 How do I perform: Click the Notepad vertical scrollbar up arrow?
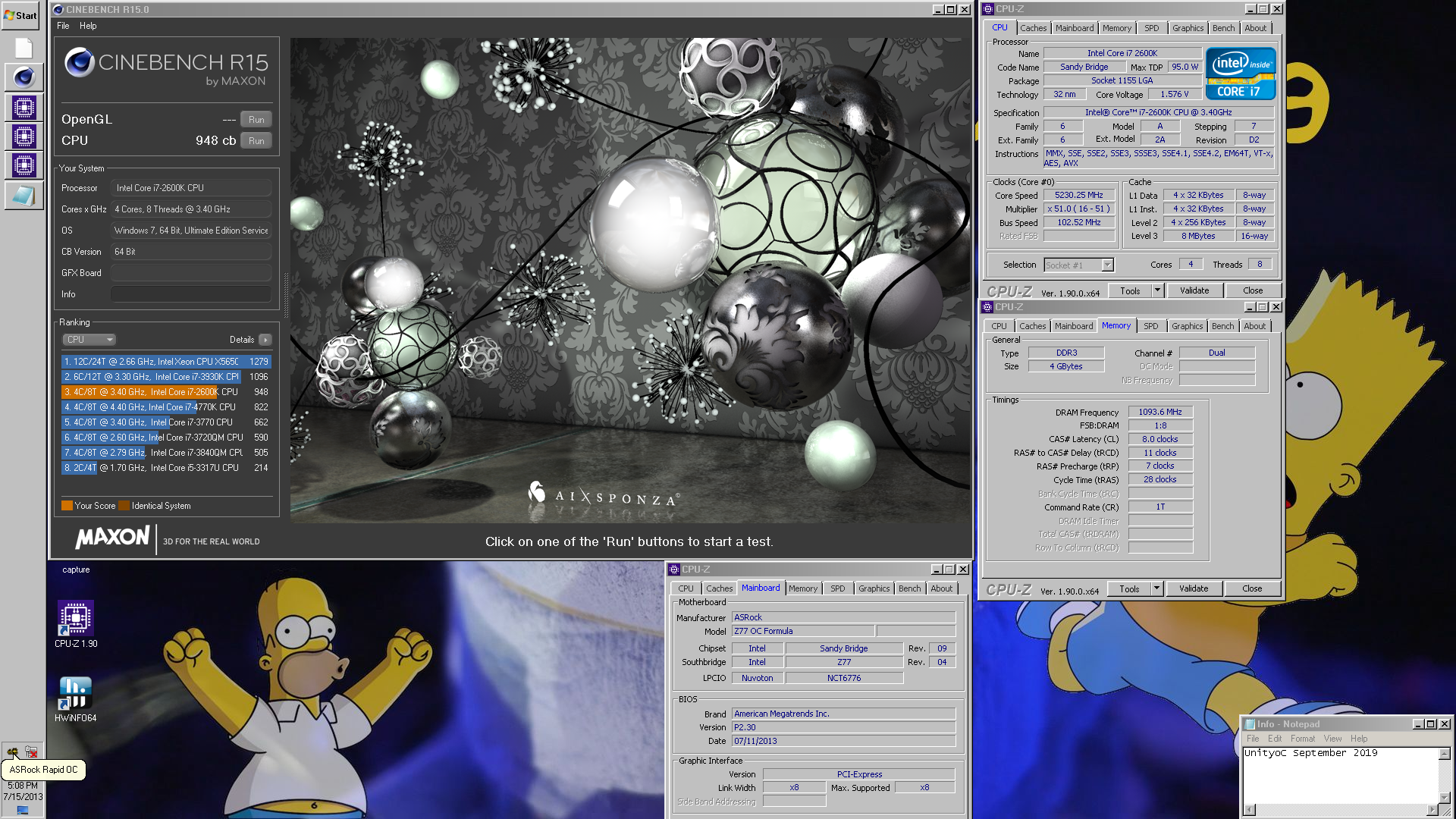(x=1445, y=753)
